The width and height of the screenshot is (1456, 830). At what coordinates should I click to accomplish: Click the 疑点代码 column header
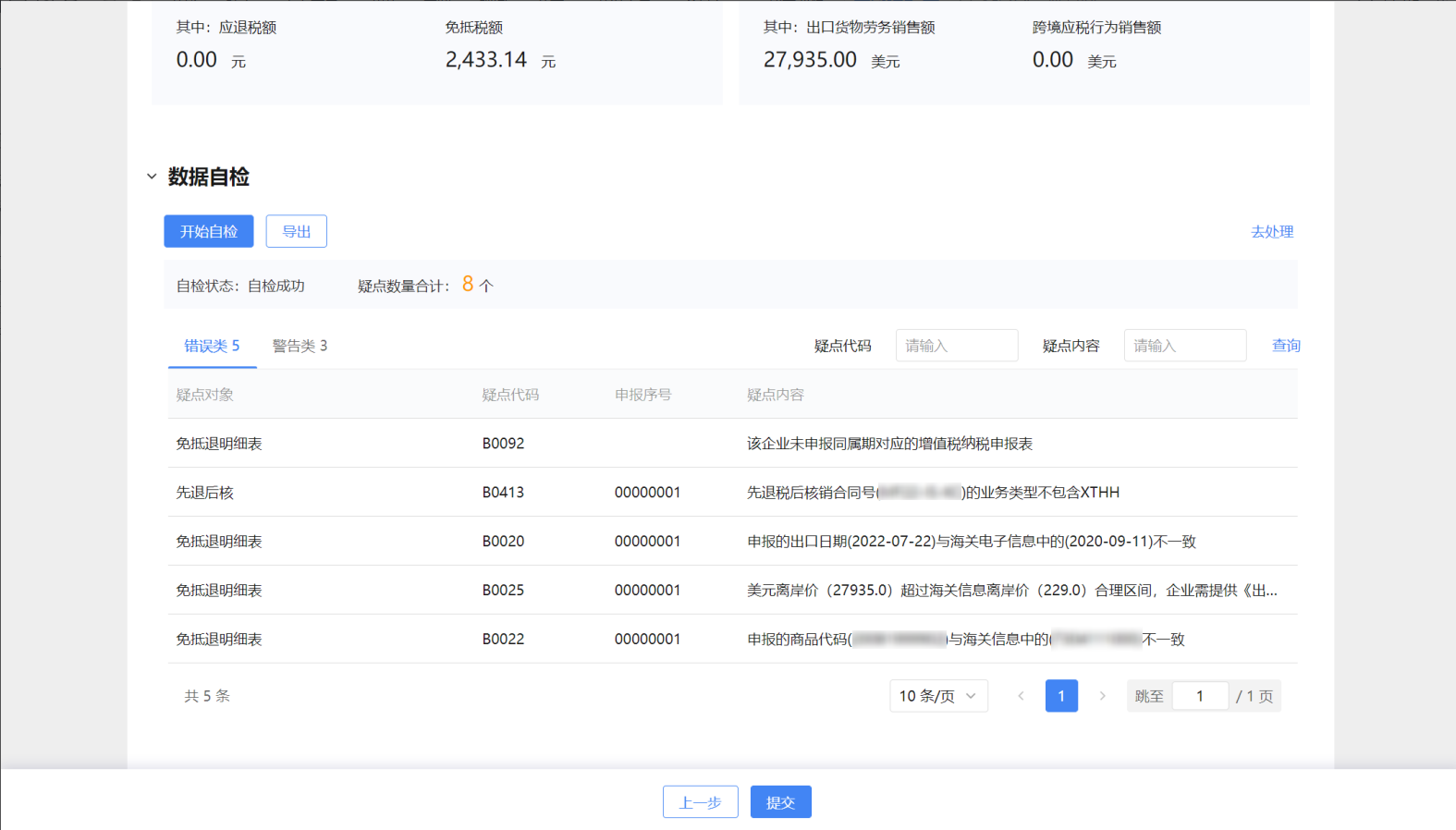click(x=510, y=395)
